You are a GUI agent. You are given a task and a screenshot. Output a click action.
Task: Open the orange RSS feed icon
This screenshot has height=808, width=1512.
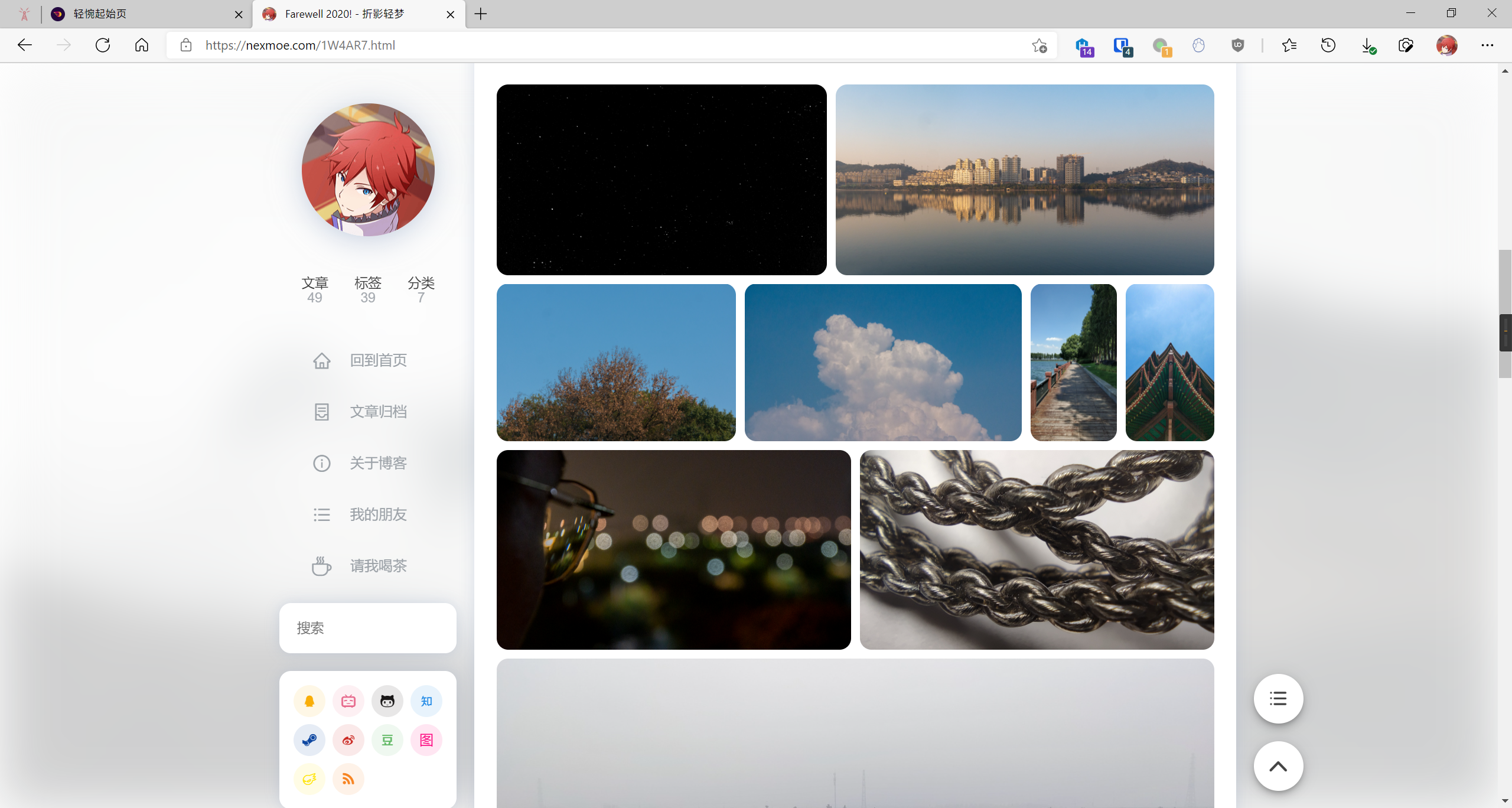click(x=348, y=779)
